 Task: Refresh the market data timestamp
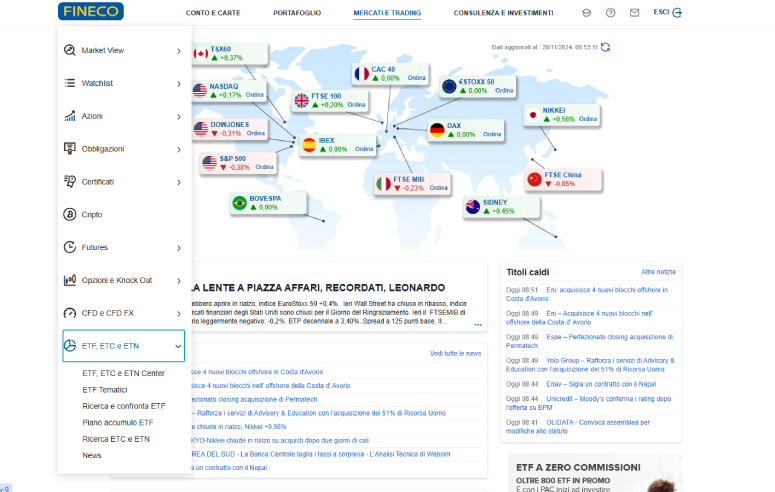point(605,47)
